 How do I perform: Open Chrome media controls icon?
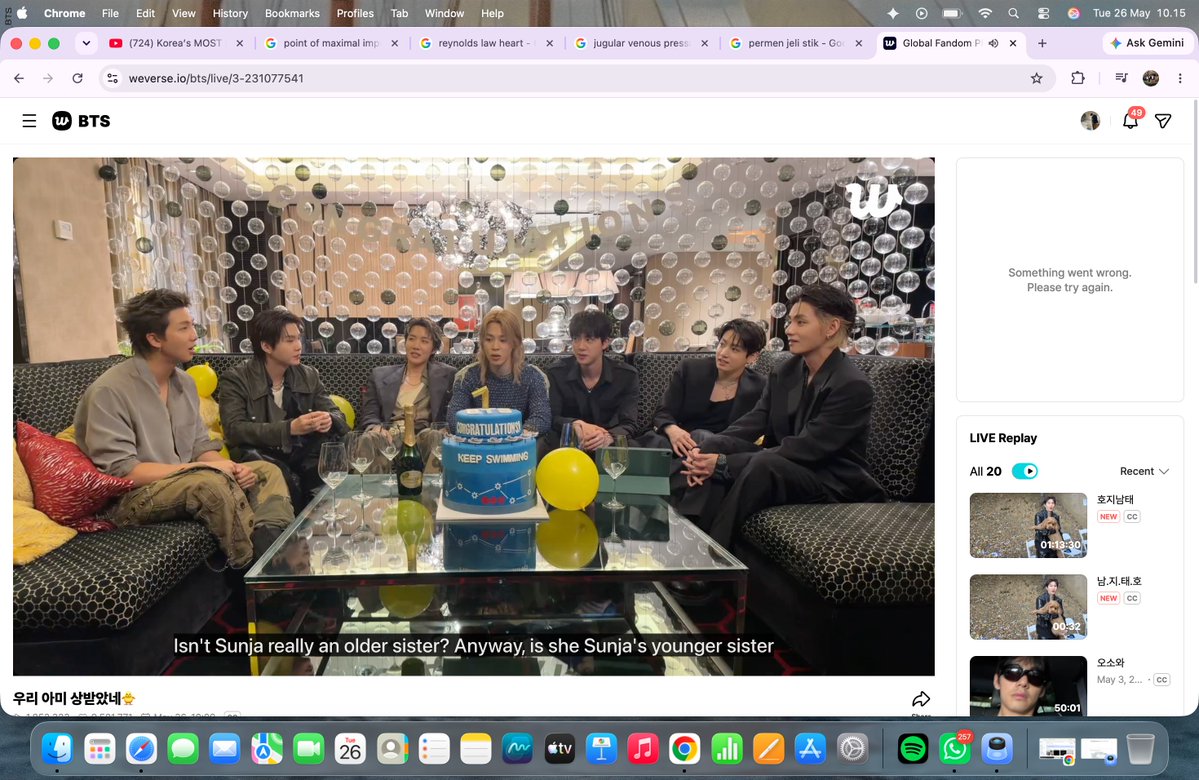1121,78
